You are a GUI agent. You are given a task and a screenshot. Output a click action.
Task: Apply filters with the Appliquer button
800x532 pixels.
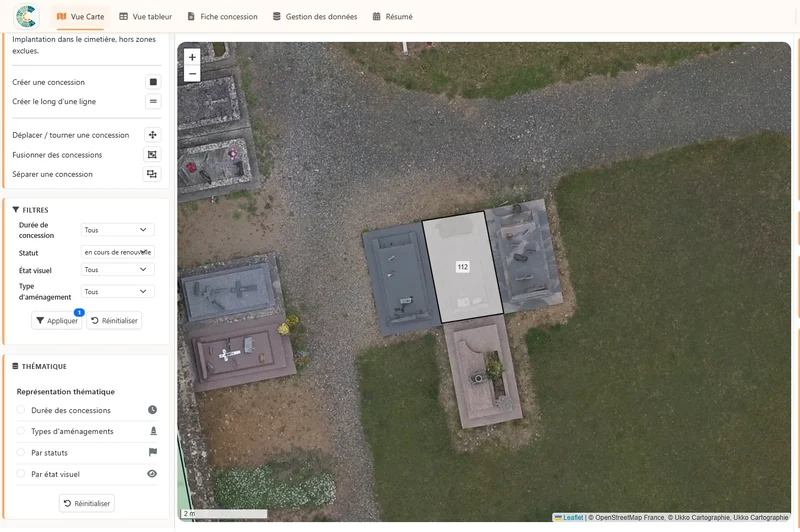[57, 320]
